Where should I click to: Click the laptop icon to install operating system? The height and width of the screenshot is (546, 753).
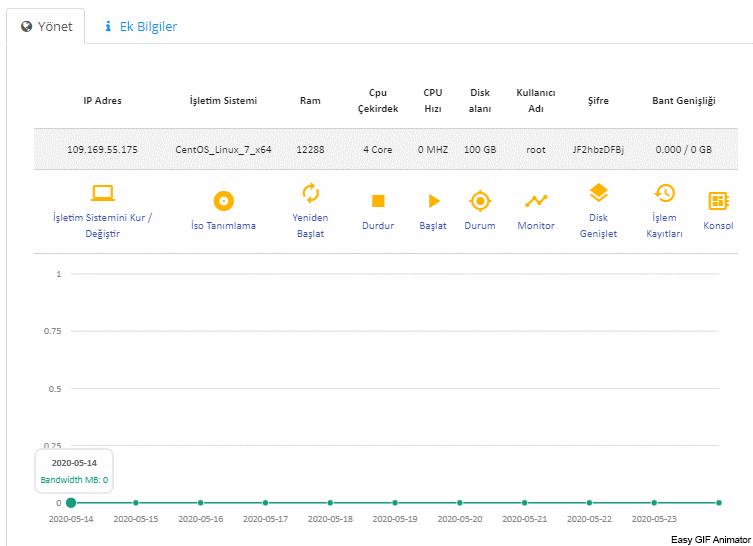(103, 193)
